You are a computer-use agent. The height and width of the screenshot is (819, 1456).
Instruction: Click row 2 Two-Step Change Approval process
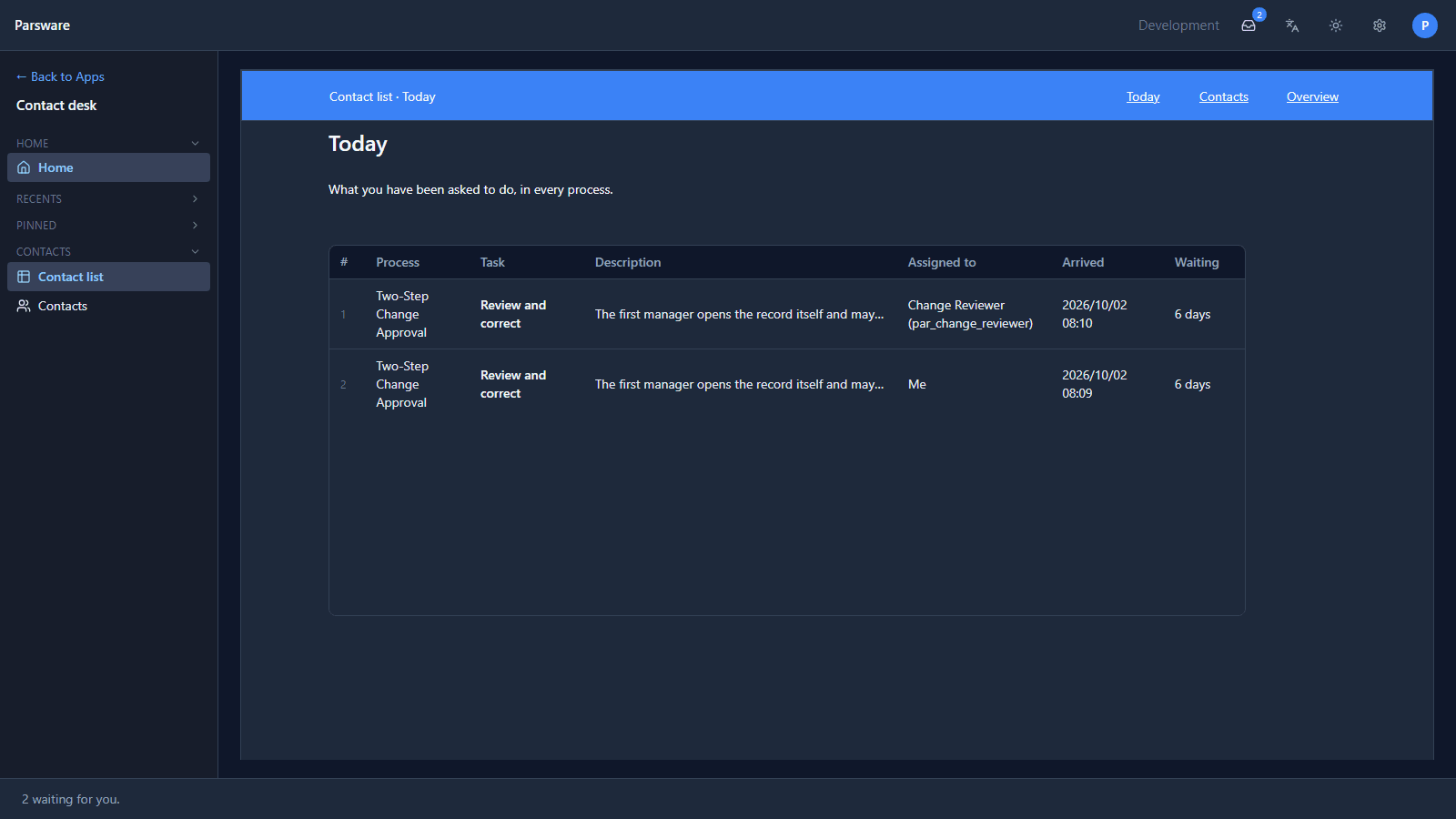point(402,384)
